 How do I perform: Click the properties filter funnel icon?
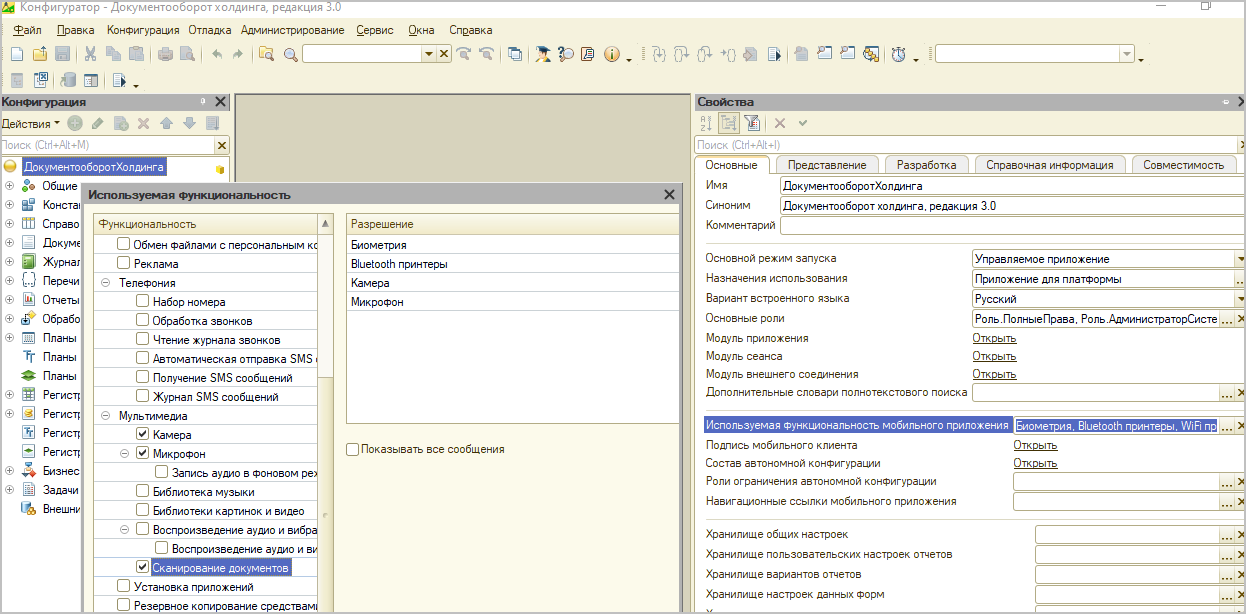(x=752, y=123)
